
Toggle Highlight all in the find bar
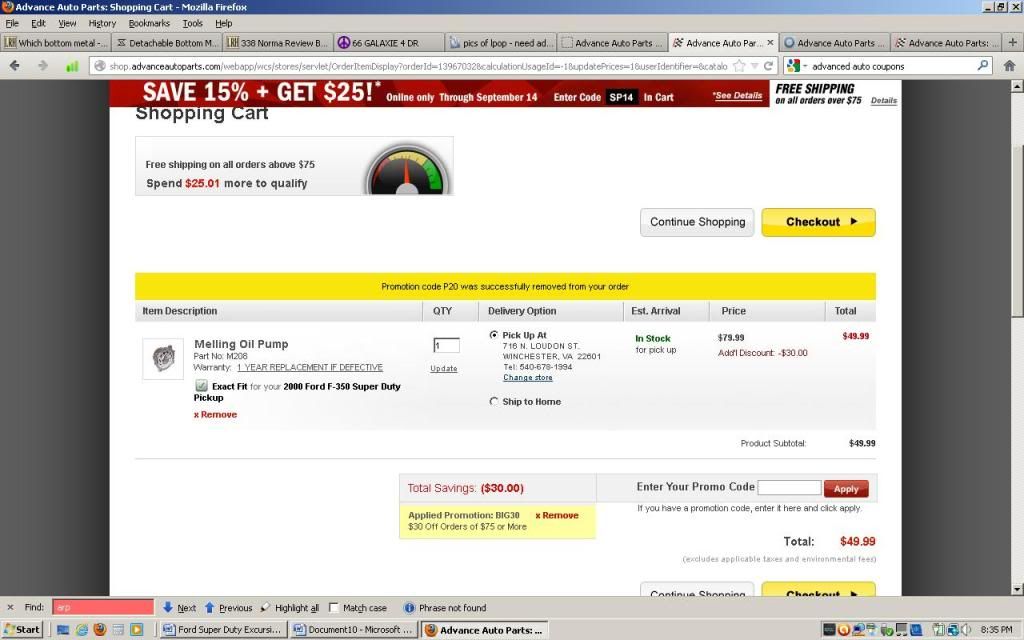pyautogui.click(x=289, y=607)
